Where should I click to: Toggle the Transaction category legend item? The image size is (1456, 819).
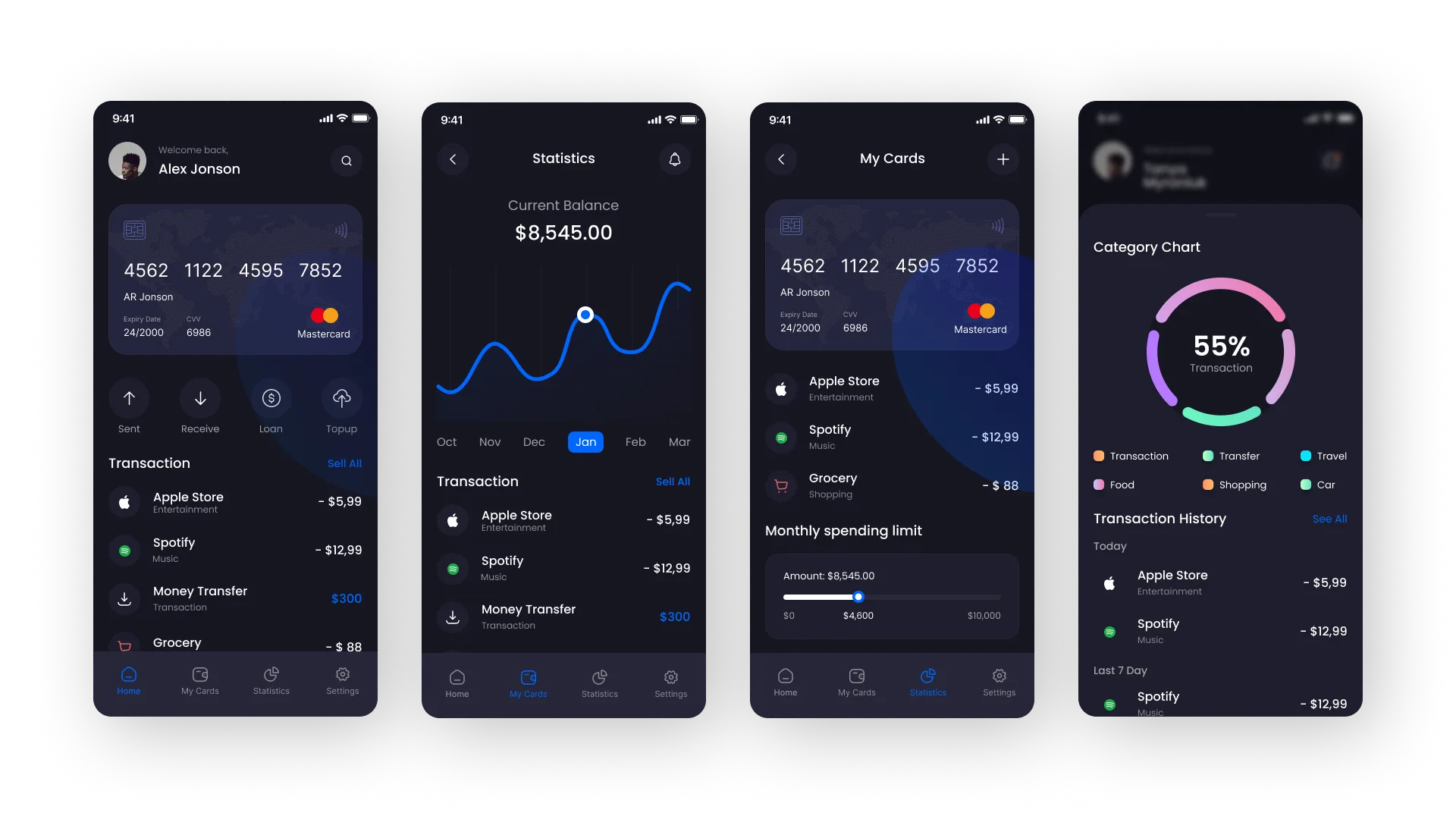1131,456
